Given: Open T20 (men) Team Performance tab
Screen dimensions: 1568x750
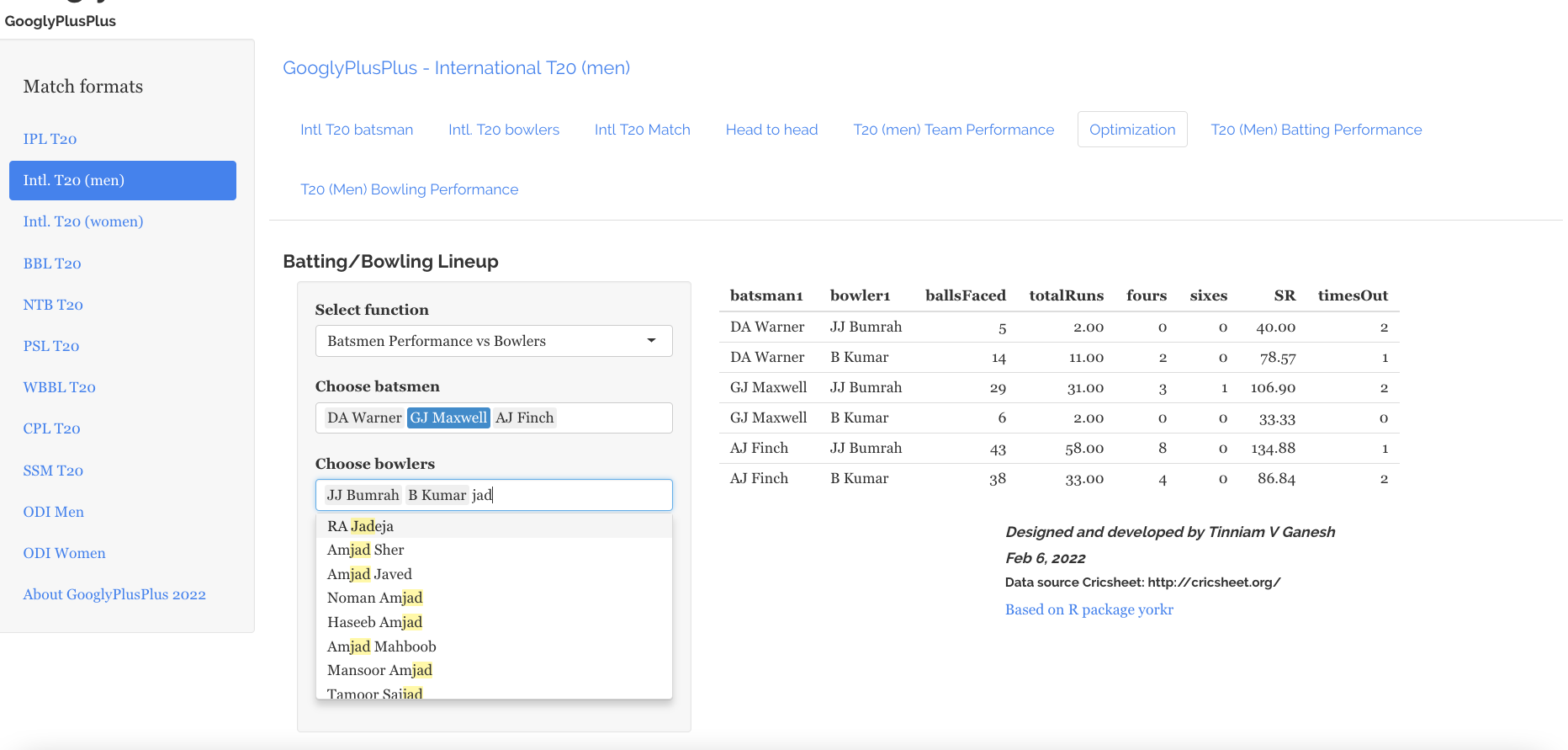Looking at the screenshot, I should point(953,130).
